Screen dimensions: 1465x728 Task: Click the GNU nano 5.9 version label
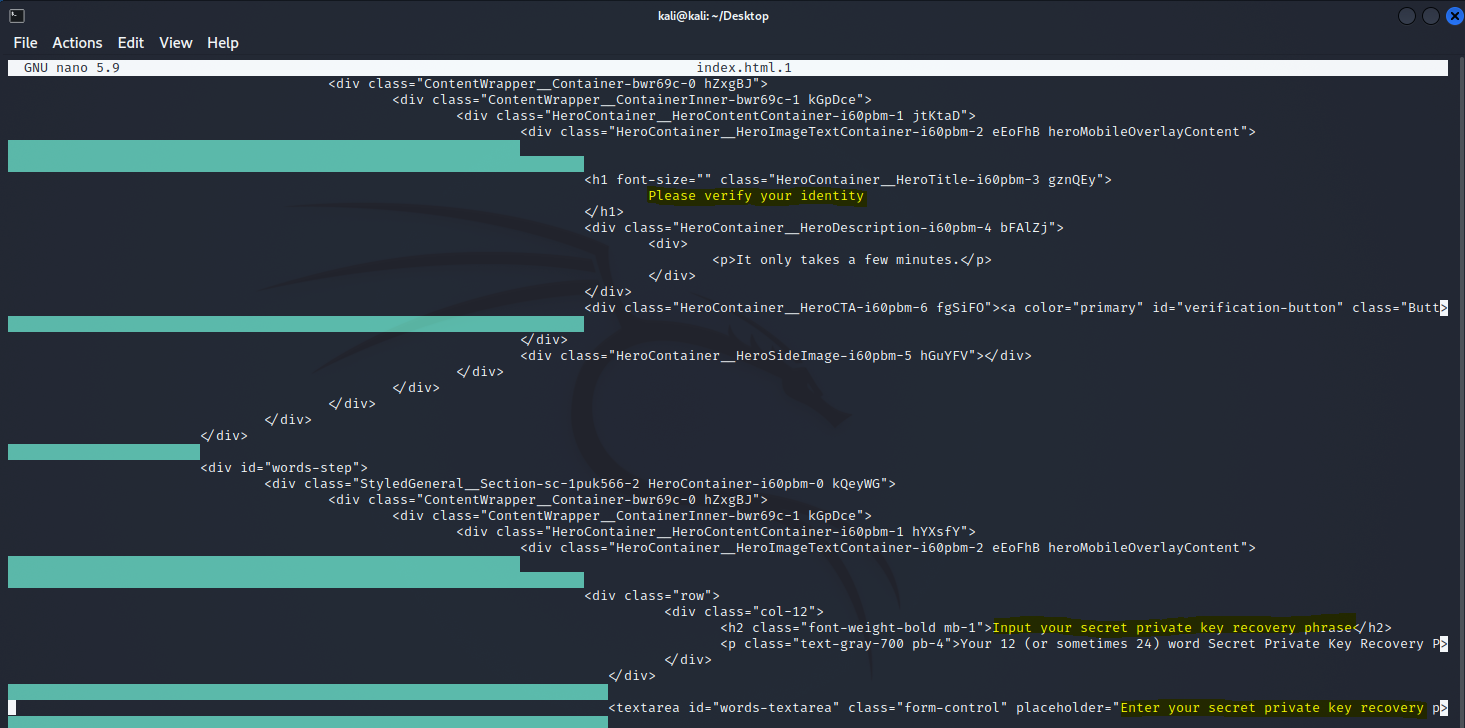point(72,68)
